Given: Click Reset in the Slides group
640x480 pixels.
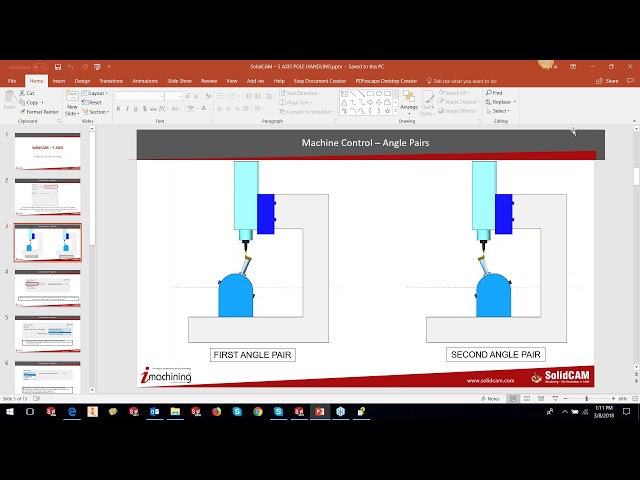Looking at the screenshot, I should tap(92, 102).
